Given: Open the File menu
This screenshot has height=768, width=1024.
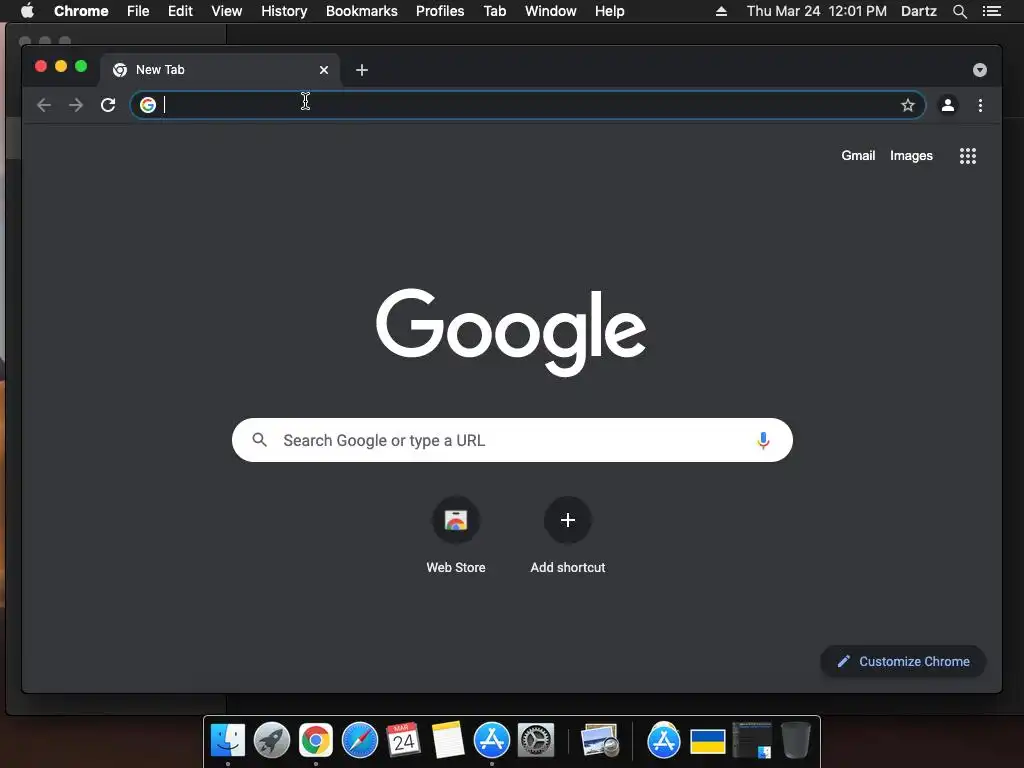Looking at the screenshot, I should point(138,11).
